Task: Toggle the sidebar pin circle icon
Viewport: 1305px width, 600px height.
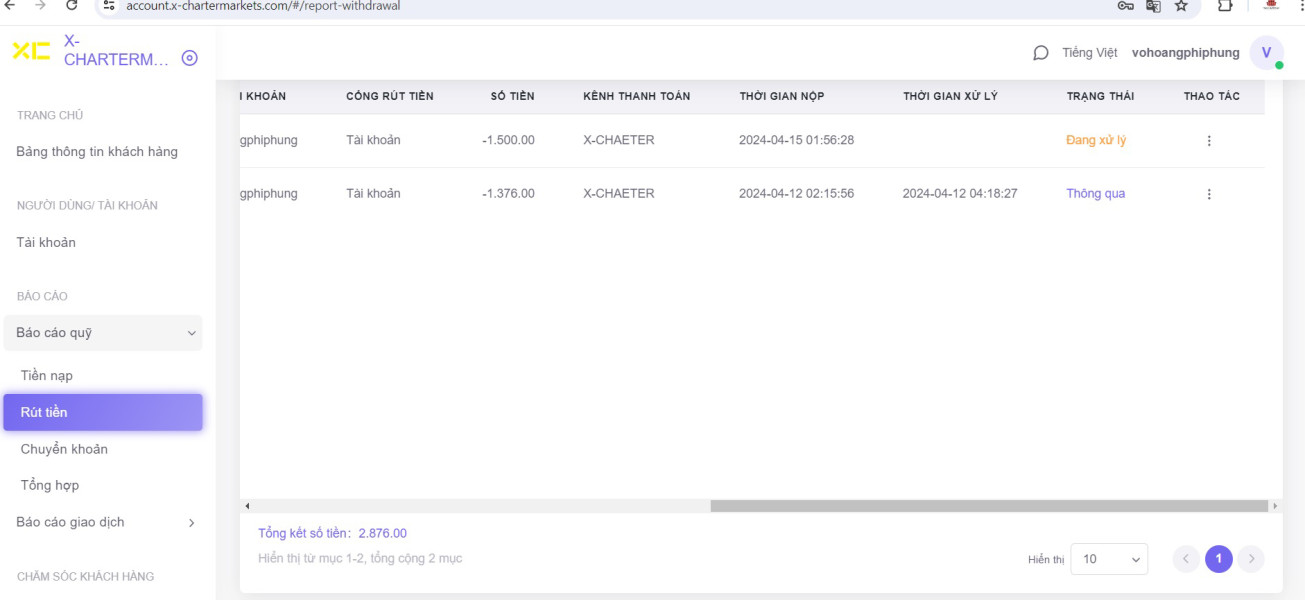Action: (190, 58)
